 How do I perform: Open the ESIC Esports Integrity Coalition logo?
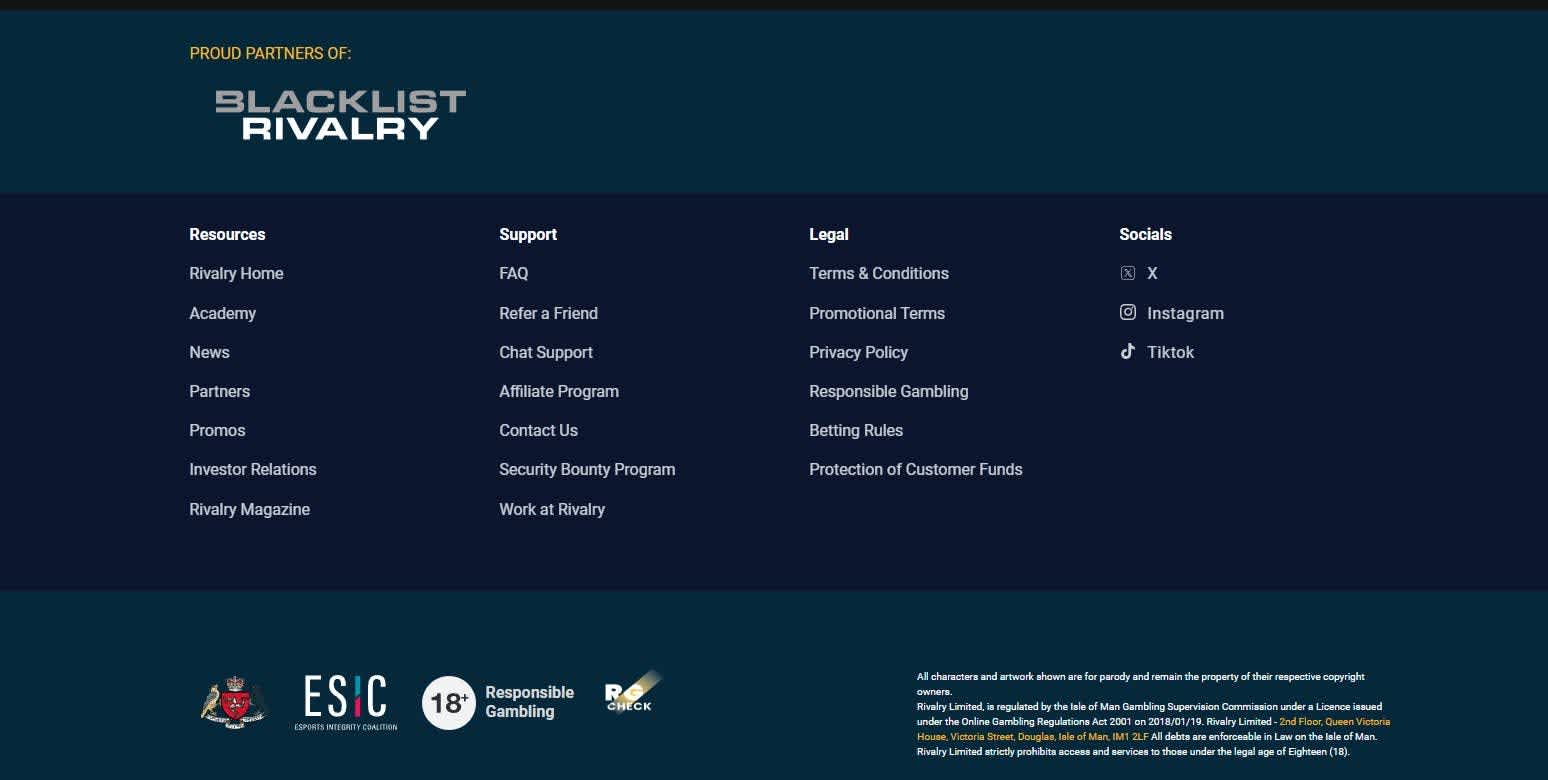pos(346,702)
